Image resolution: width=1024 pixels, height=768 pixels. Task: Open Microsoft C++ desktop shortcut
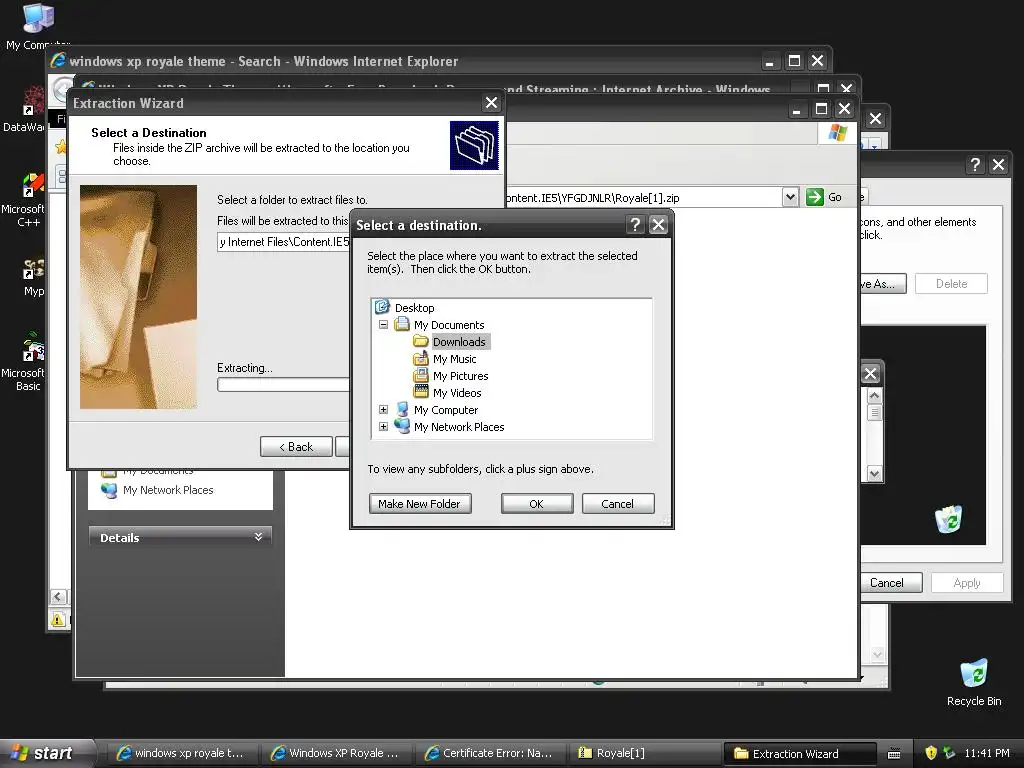point(27,200)
